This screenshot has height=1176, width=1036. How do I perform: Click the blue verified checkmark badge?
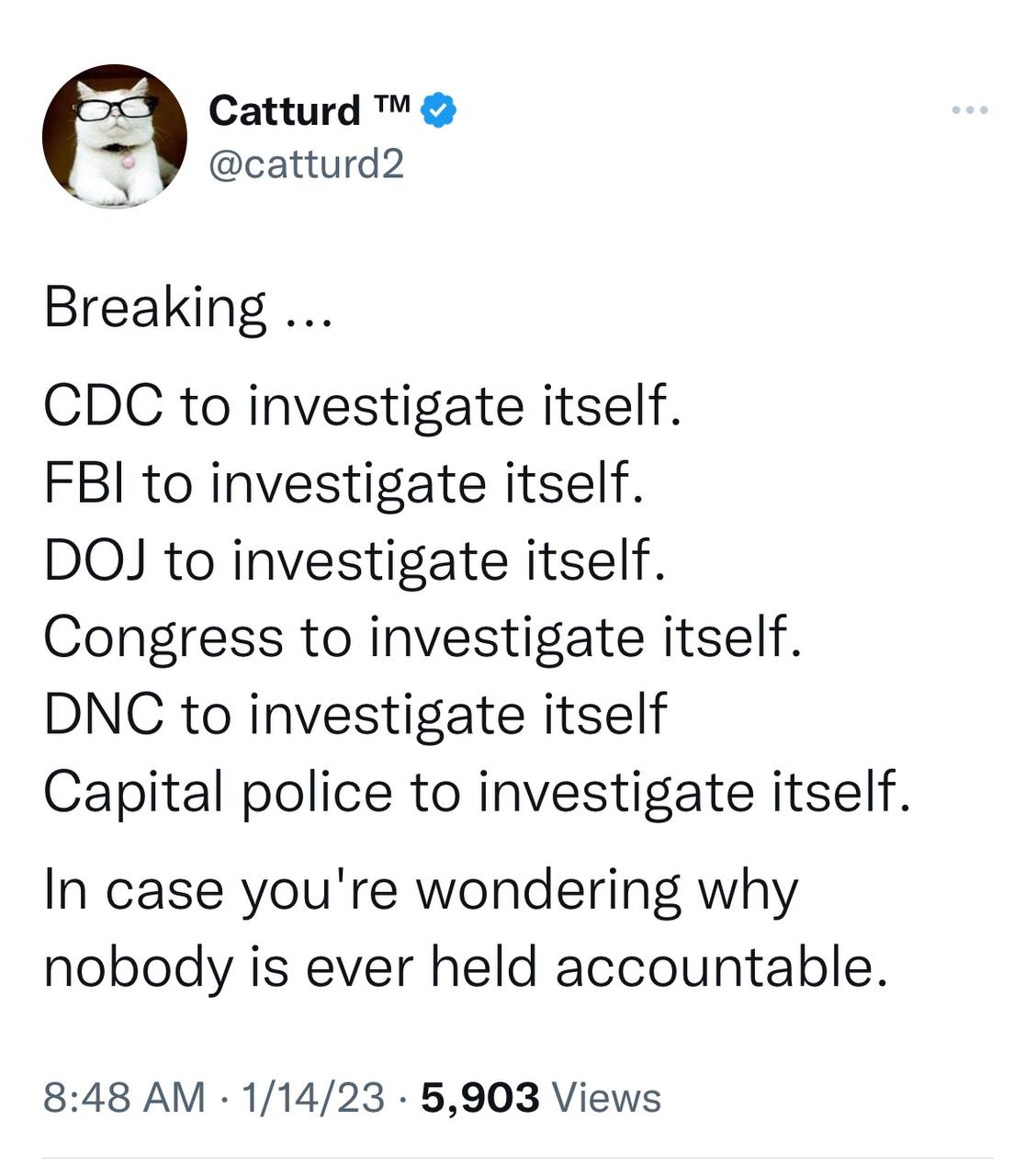pos(439,111)
